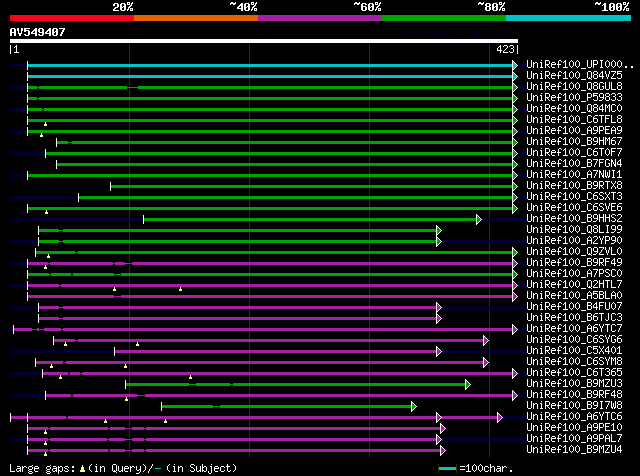Viewport: 640px width, 476px height.
Task: Open hit UniRef100_Q84MC0 label
Action: tap(574, 109)
